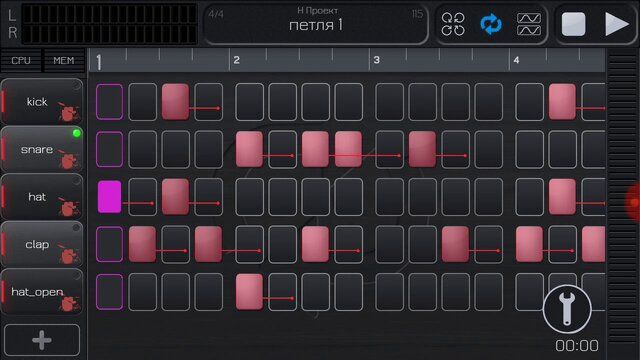Toggle first step of kick row

(109, 102)
